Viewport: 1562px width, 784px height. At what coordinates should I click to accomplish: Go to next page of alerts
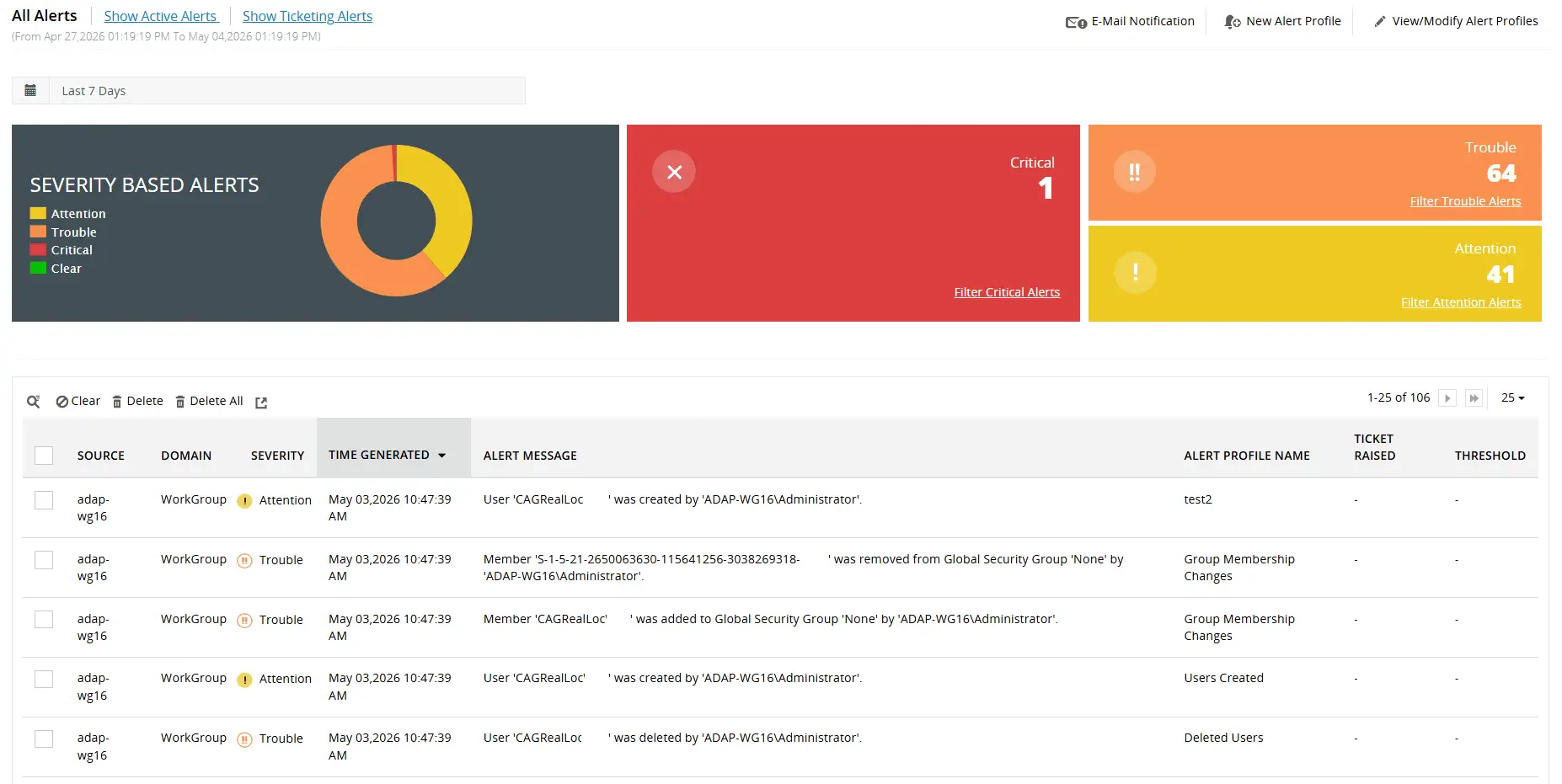(1447, 398)
